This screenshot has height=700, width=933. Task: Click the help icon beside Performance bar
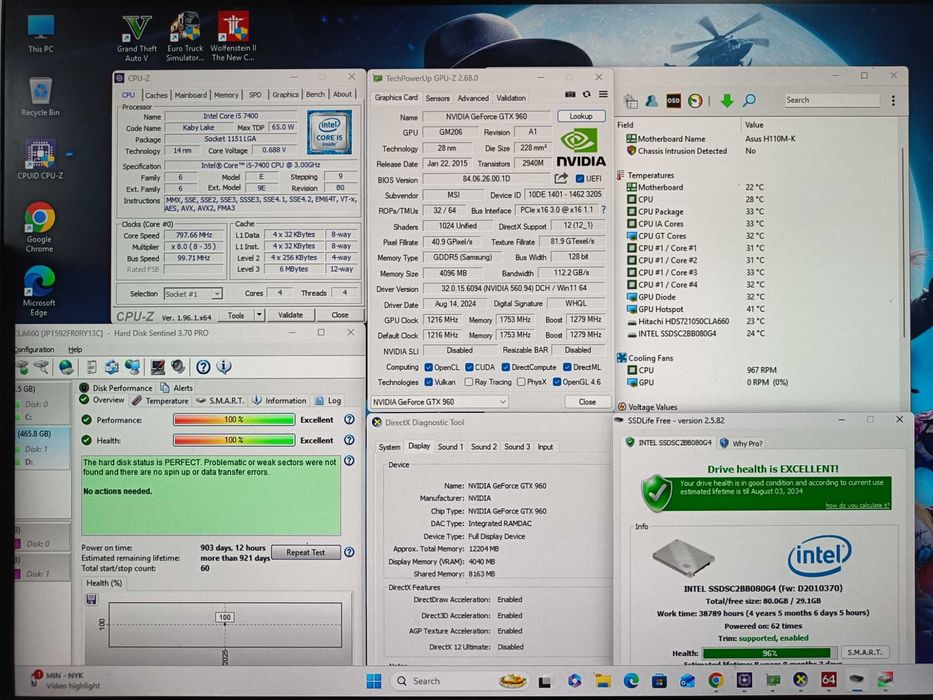(349, 420)
